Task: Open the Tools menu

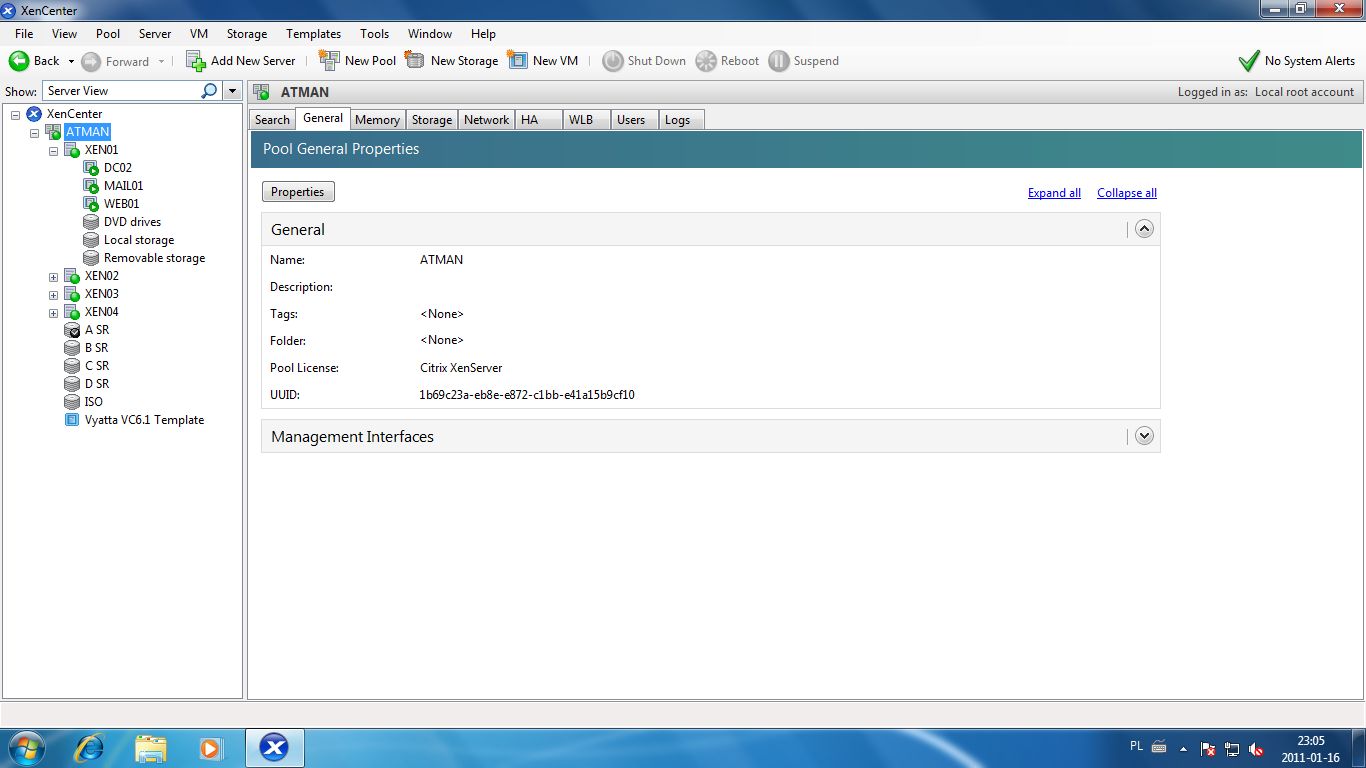Action: (x=374, y=33)
